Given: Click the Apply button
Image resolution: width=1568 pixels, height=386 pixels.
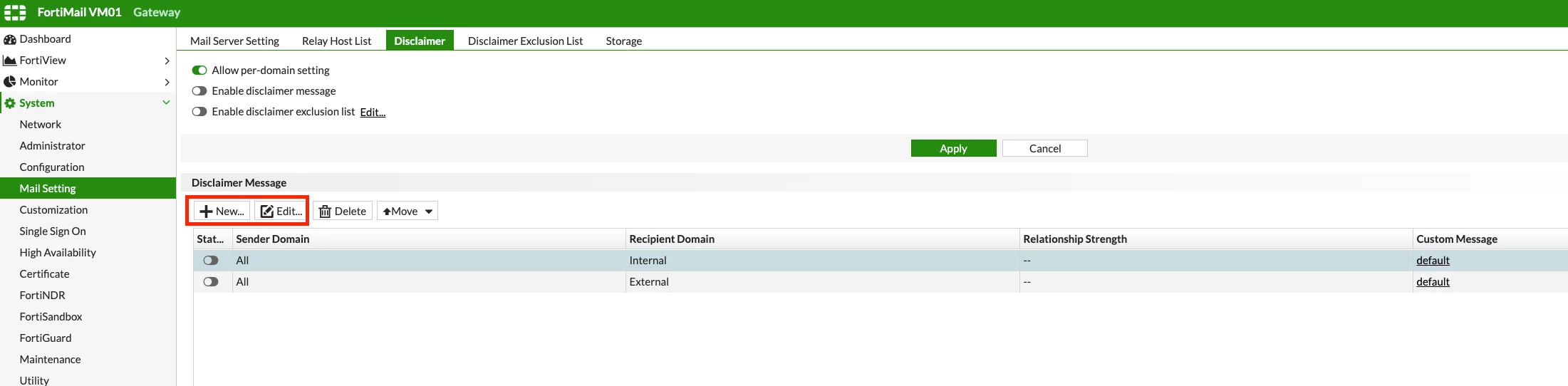Looking at the screenshot, I should (953, 148).
